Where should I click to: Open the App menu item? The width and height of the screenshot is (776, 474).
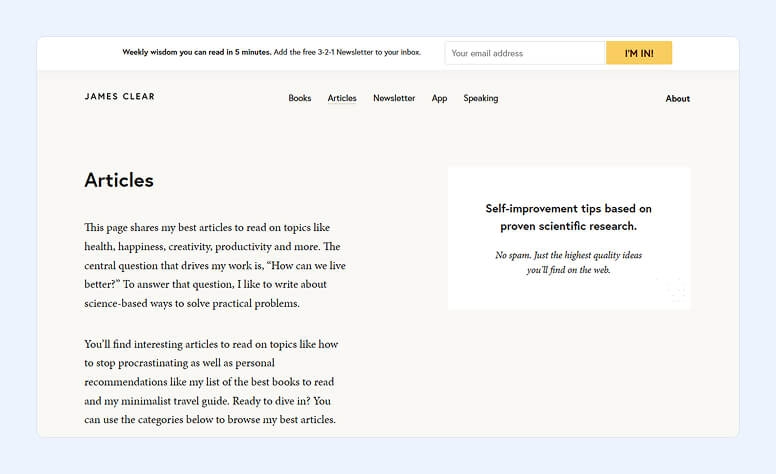click(x=439, y=98)
